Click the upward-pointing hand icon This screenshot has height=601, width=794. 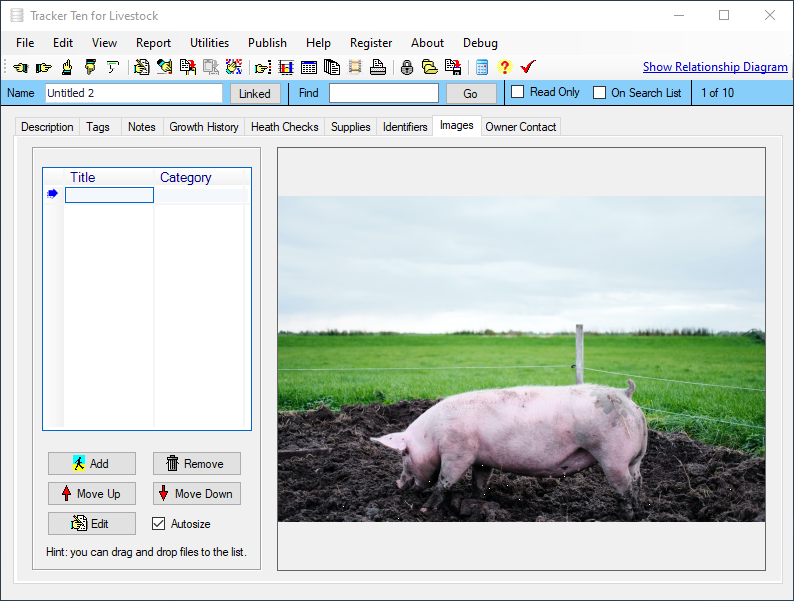(x=66, y=67)
